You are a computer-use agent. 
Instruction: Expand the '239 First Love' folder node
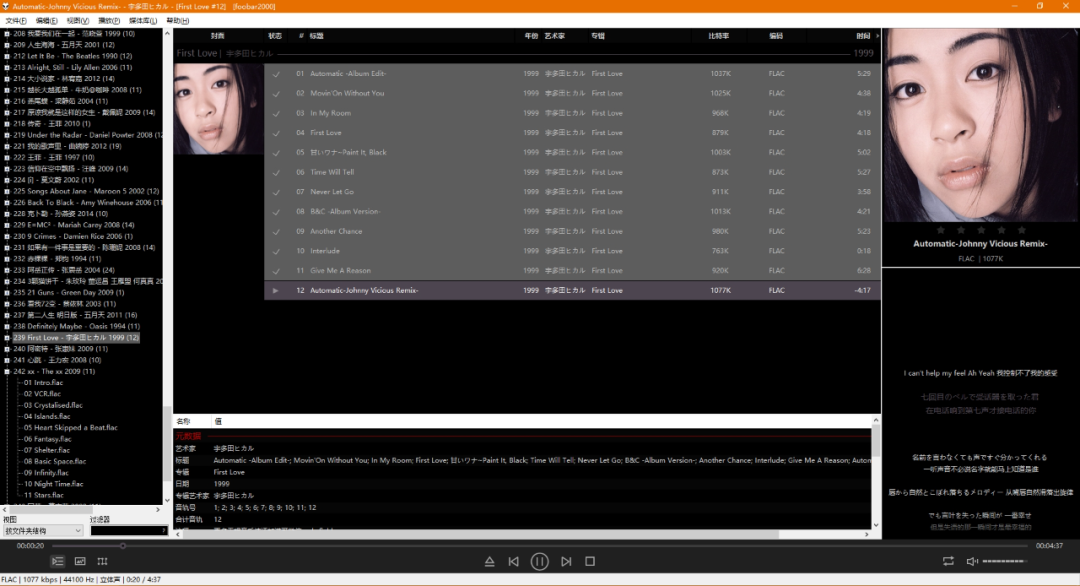[7, 338]
